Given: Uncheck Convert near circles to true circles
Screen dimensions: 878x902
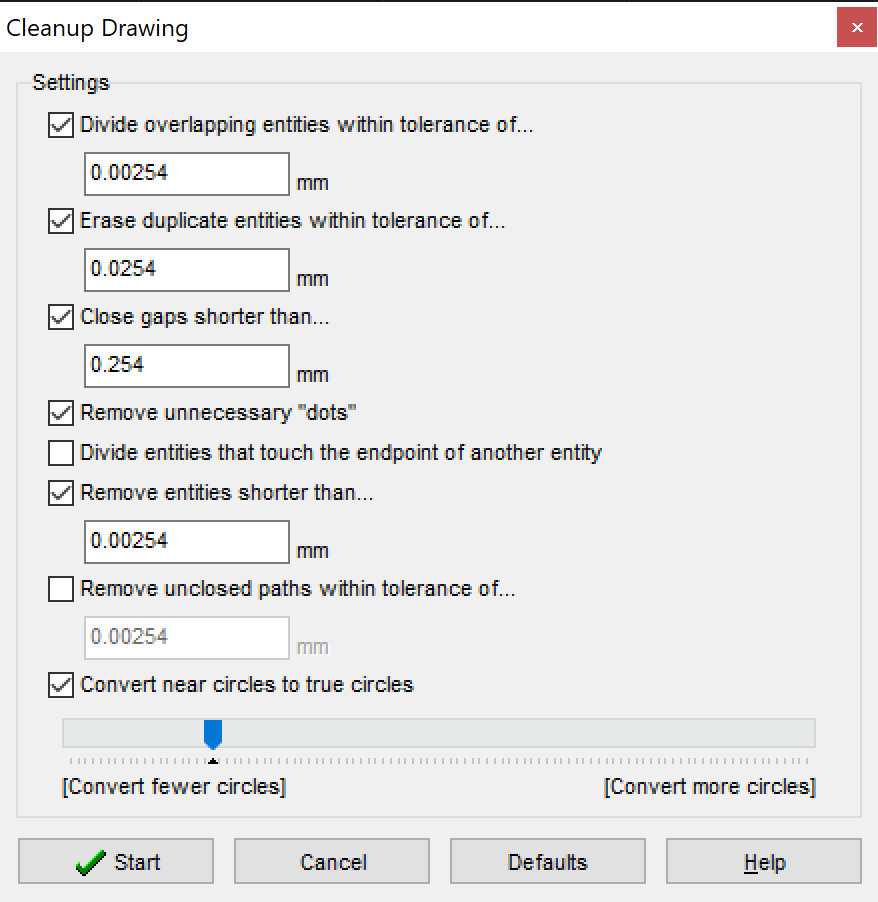Looking at the screenshot, I should point(61,685).
